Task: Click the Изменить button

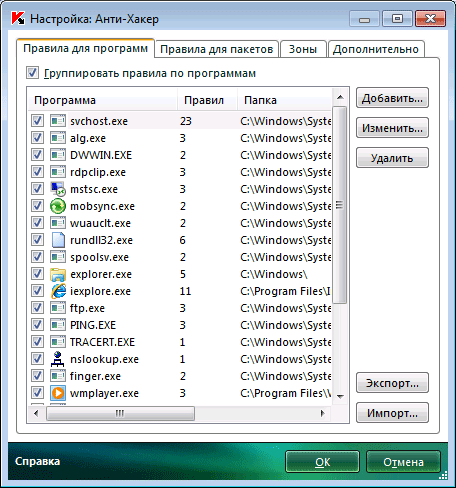Action: click(392, 128)
